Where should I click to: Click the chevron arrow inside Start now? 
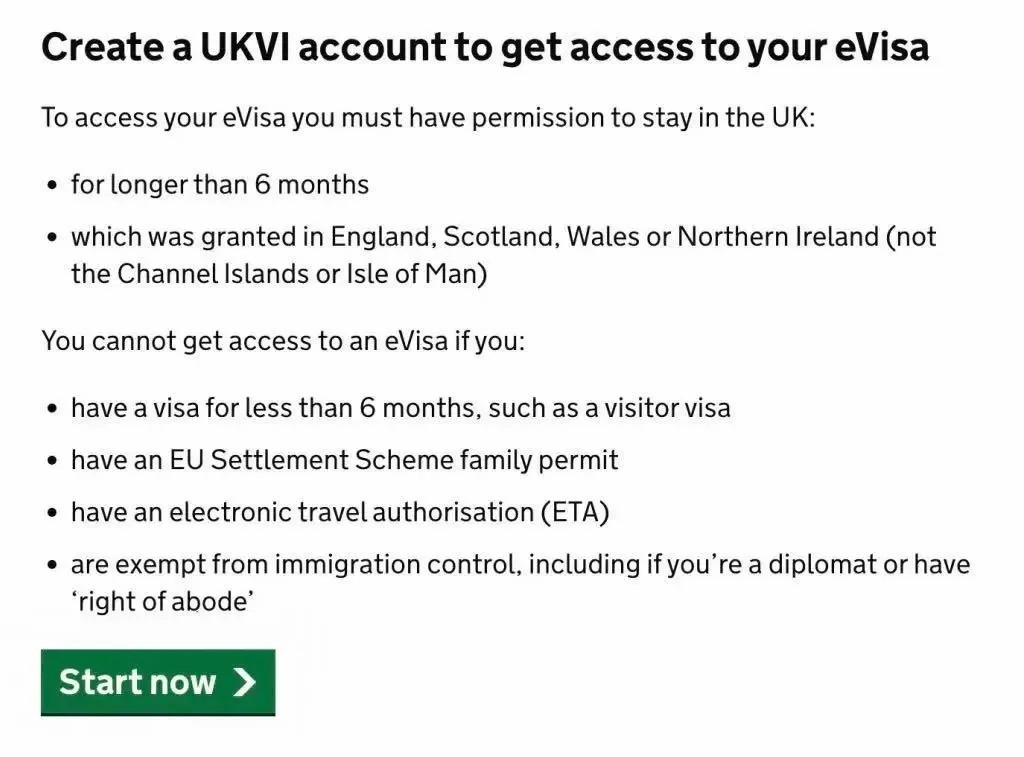tap(244, 682)
